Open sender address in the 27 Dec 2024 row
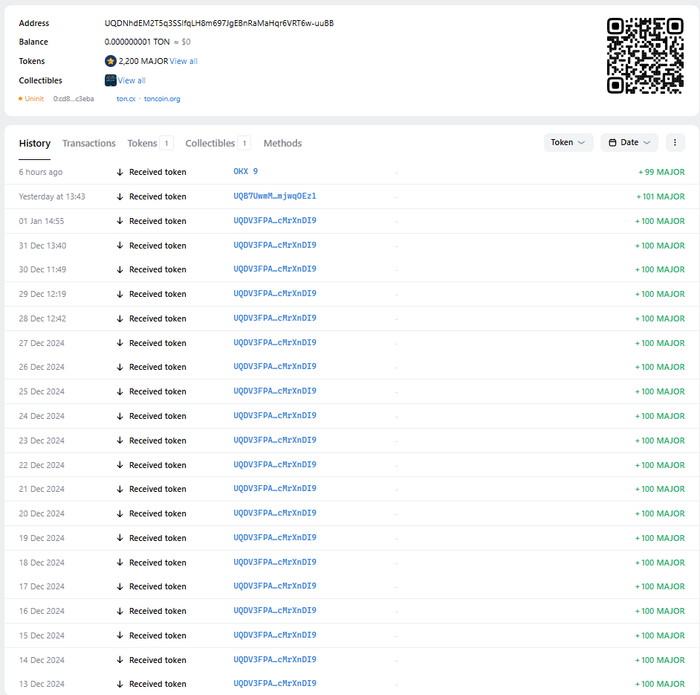The width and height of the screenshot is (700, 695). pyautogui.click(x=275, y=342)
